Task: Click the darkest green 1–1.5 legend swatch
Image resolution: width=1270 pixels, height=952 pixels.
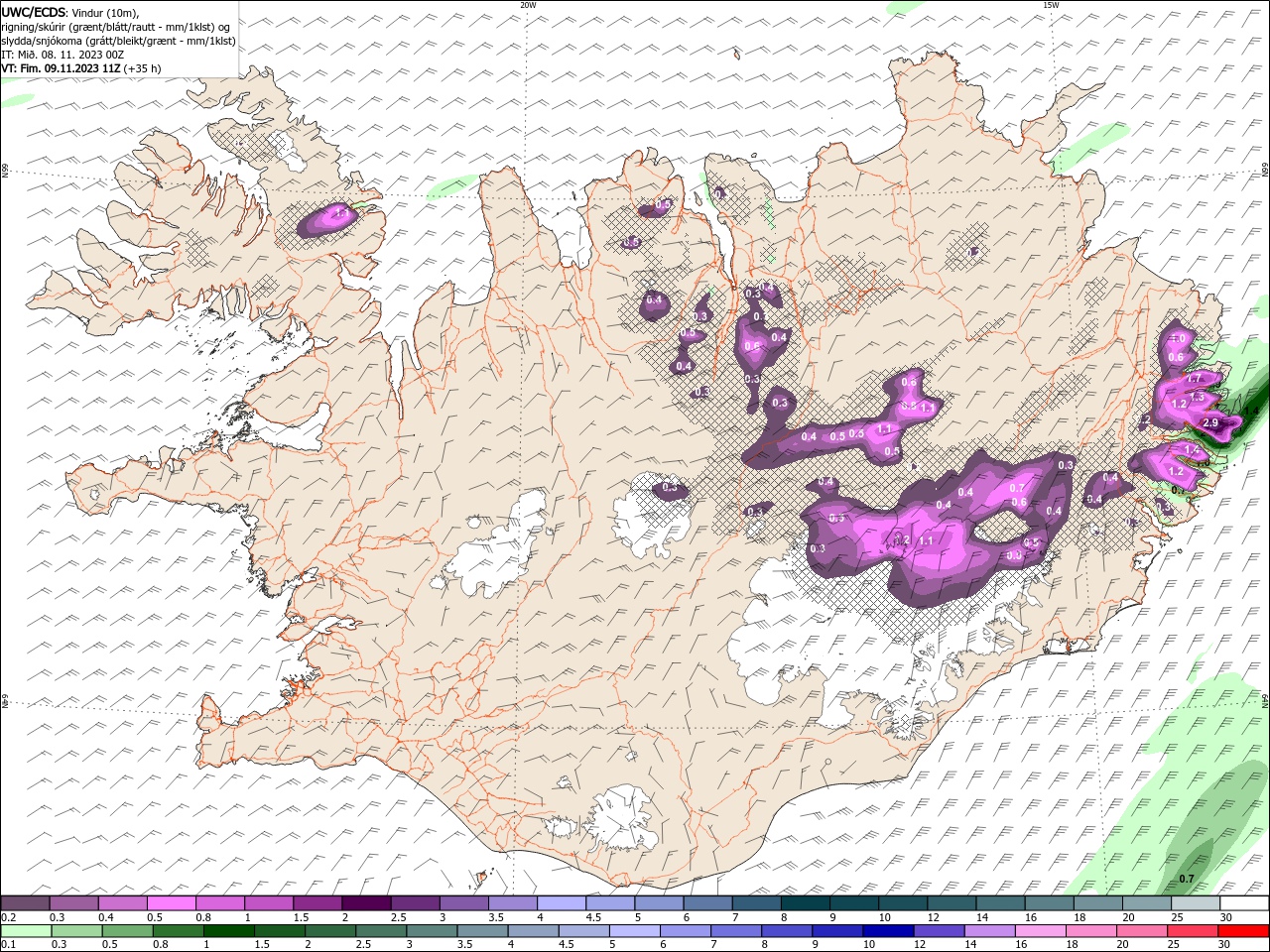Action: pyautogui.click(x=227, y=931)
